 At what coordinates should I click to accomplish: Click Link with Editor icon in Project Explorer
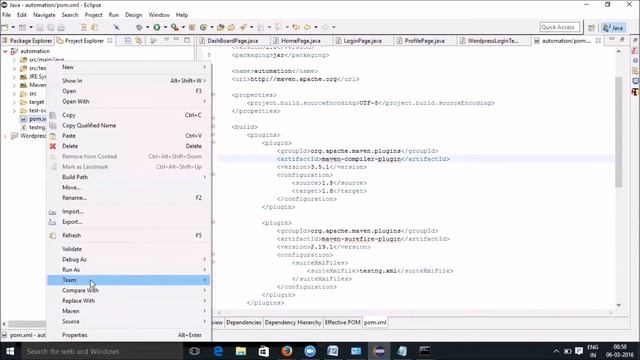138,40
